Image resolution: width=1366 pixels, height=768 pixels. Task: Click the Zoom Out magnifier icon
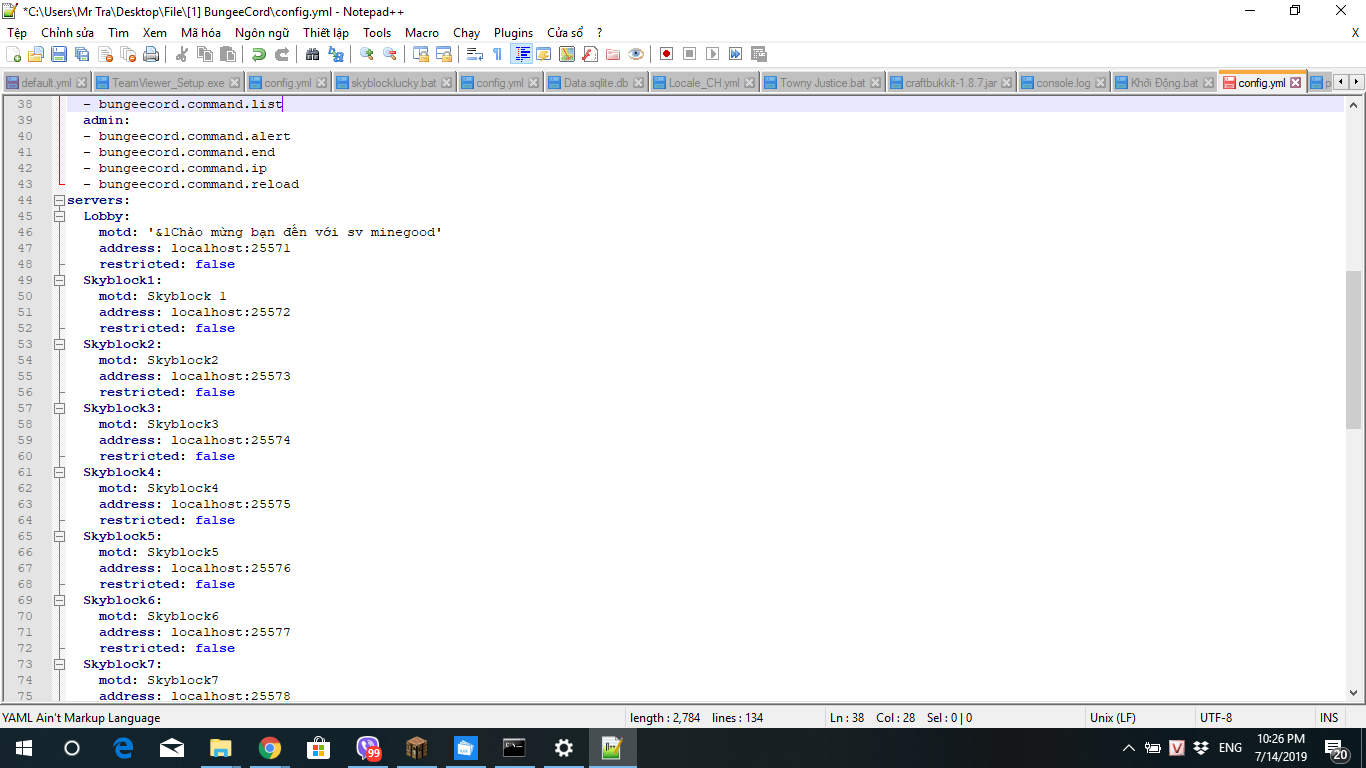(390, 54)
